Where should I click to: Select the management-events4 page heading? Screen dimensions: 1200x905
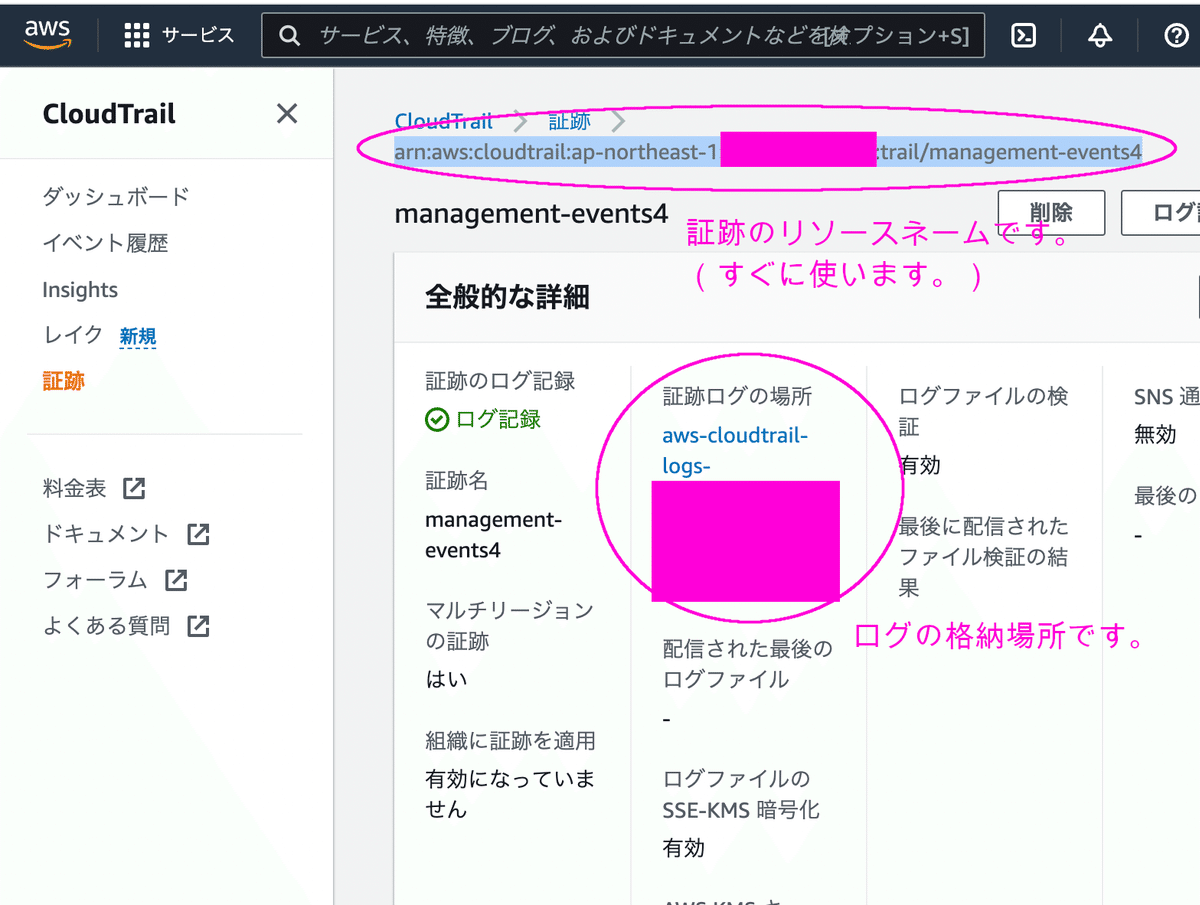click(x=531, y=213)
